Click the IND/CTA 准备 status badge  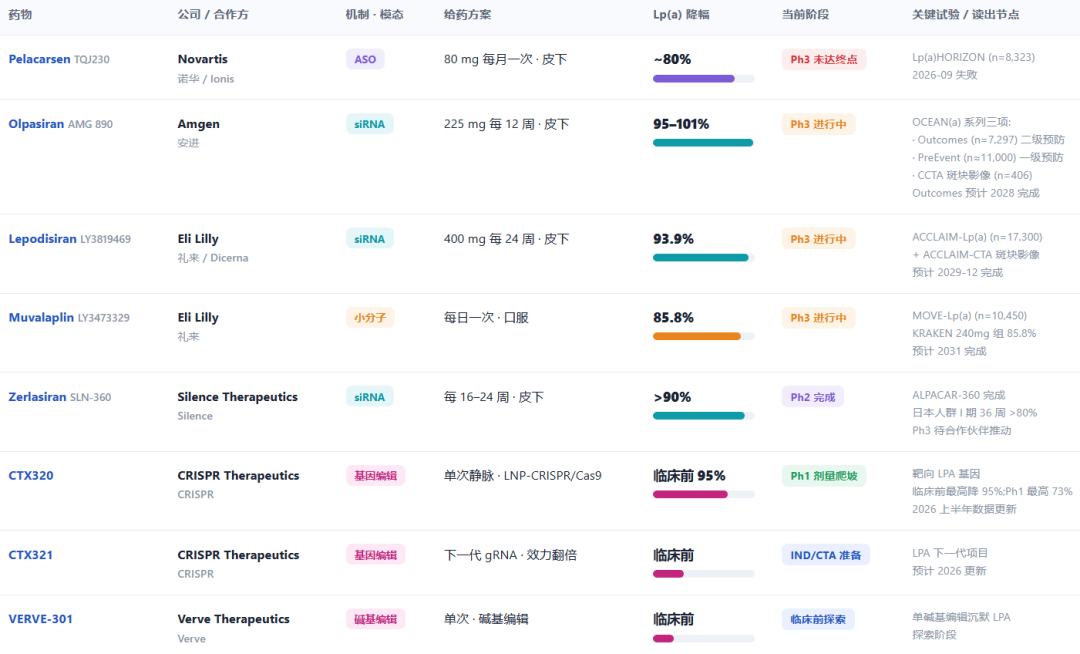click(x=826, y=555)
